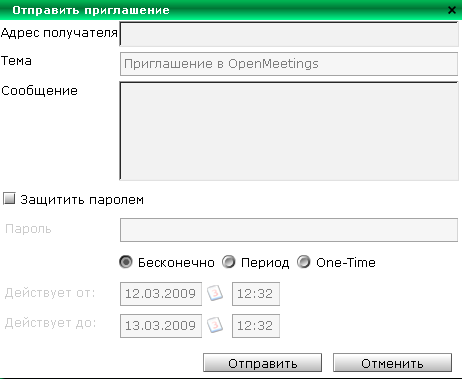462x379 pixels.
Task: Click inside the Сообщение text area
Action: pyautogui.click(x=289, y=131)
